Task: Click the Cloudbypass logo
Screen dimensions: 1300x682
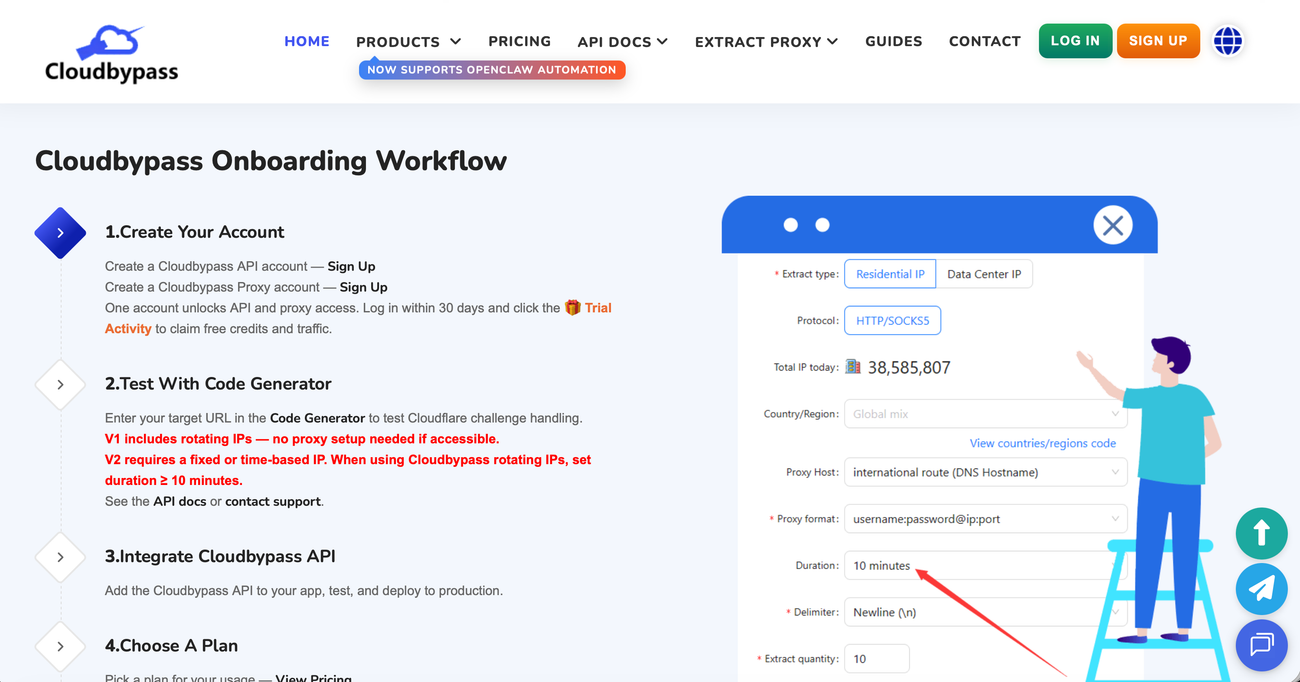Action: (x=112, y=54)
